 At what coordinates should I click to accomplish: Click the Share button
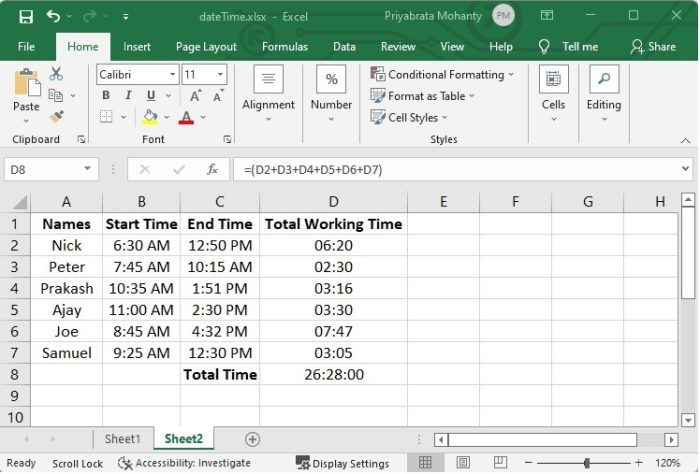[x=653, y=47]
